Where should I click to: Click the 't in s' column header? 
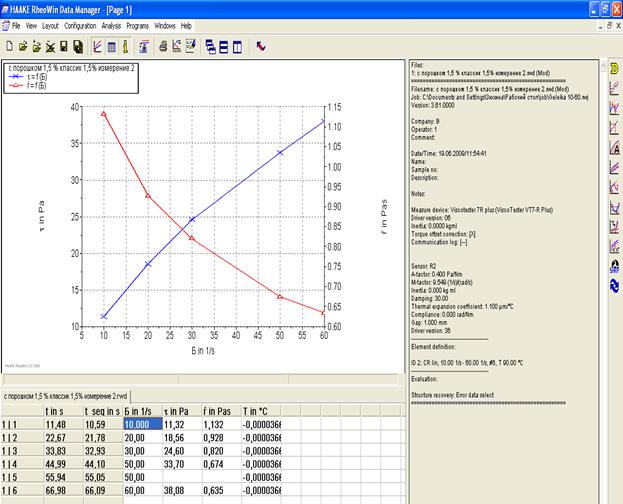[x=64, y=411]
